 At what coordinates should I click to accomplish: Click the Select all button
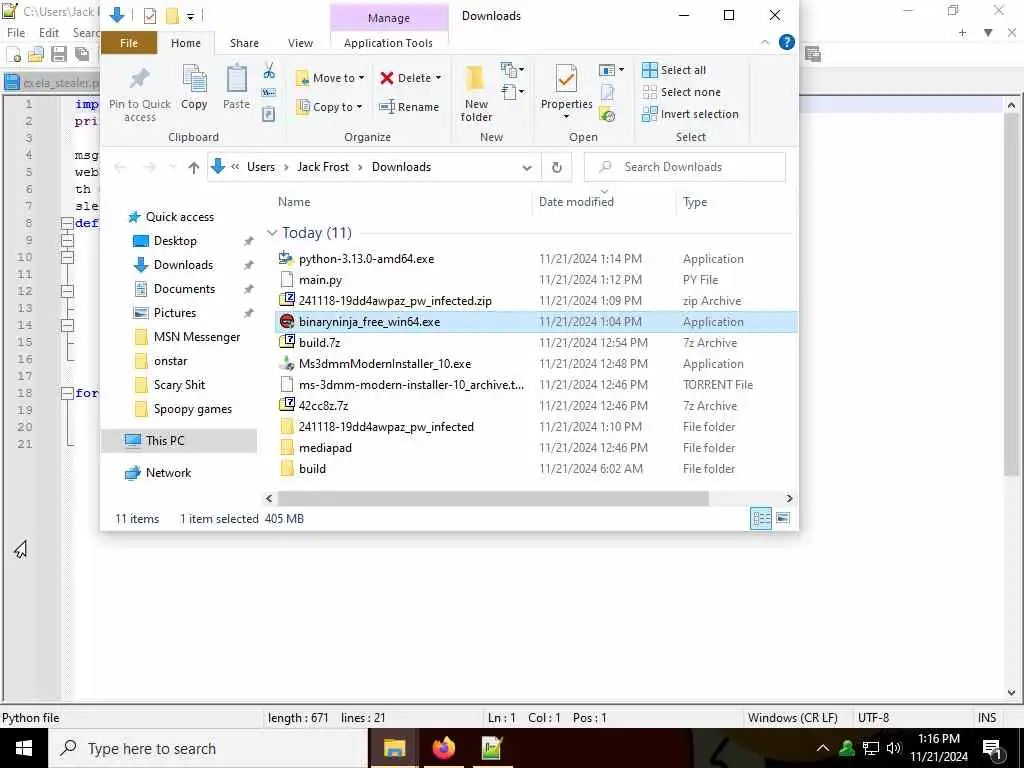(673, 70)
